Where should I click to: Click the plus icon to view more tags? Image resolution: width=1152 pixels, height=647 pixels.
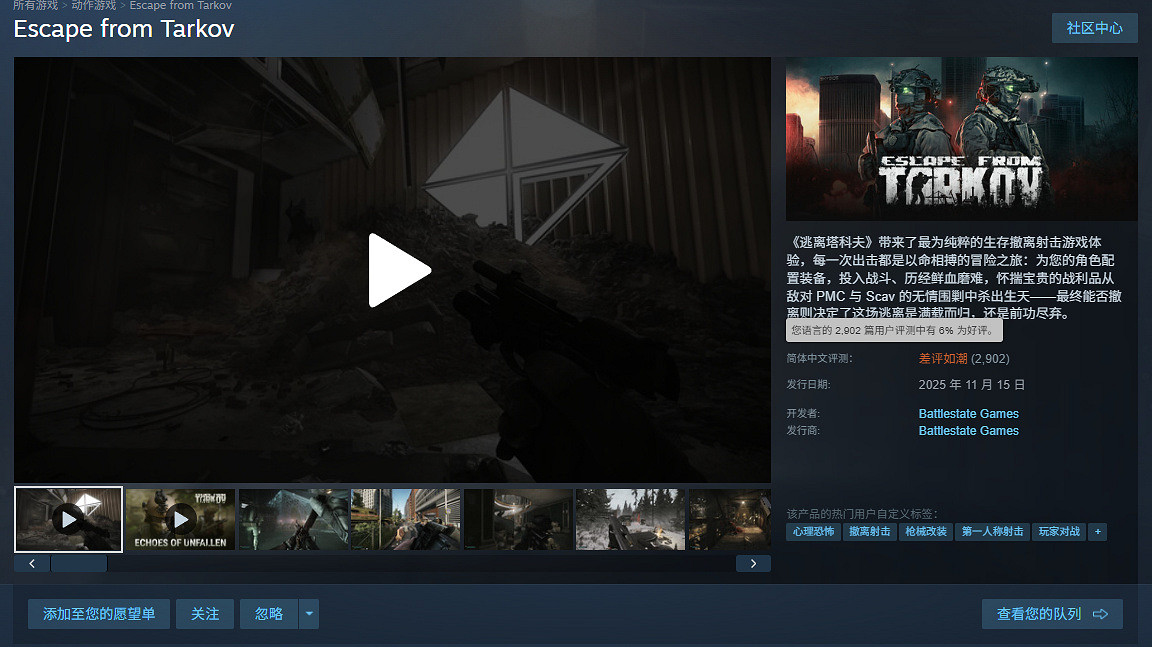click(1097, 531)
